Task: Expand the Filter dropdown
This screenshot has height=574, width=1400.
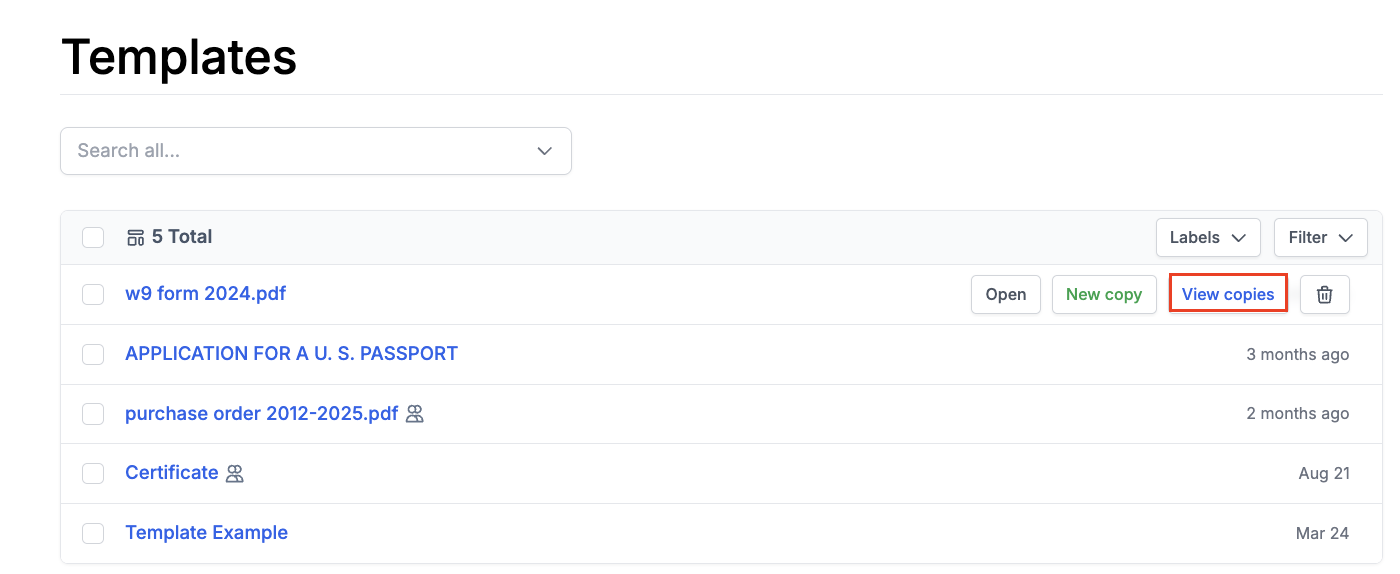Action: 1320,238
